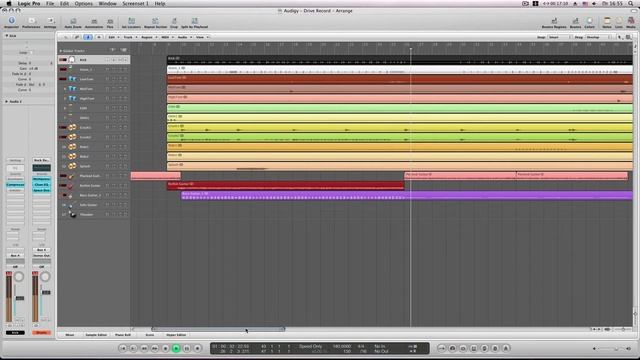Open the Options menu
Image resolution: width=640 pixels, height=360 pixels.
click(83, 4)
